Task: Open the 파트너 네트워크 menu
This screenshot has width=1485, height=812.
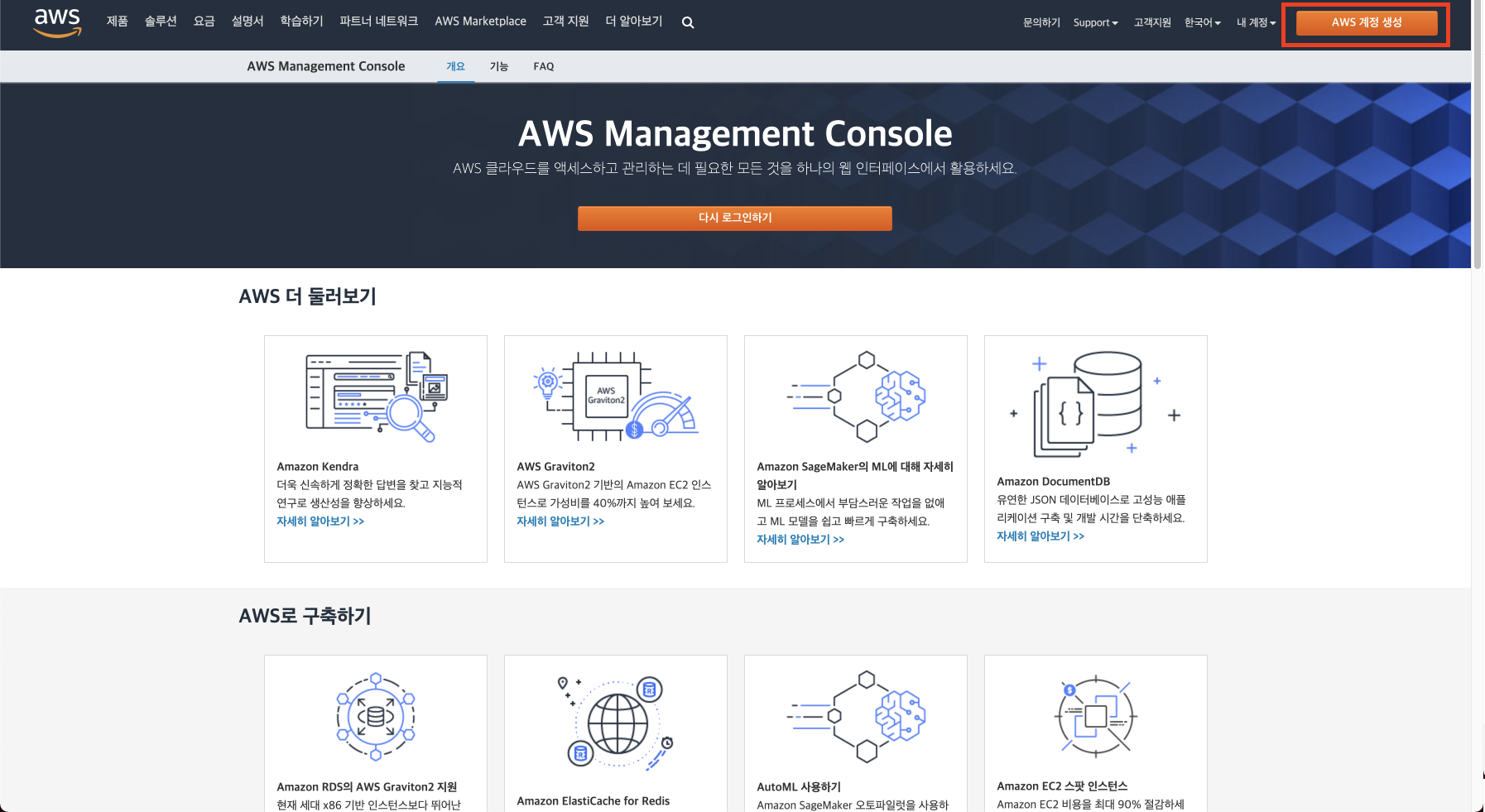Action: coord(379,22)
